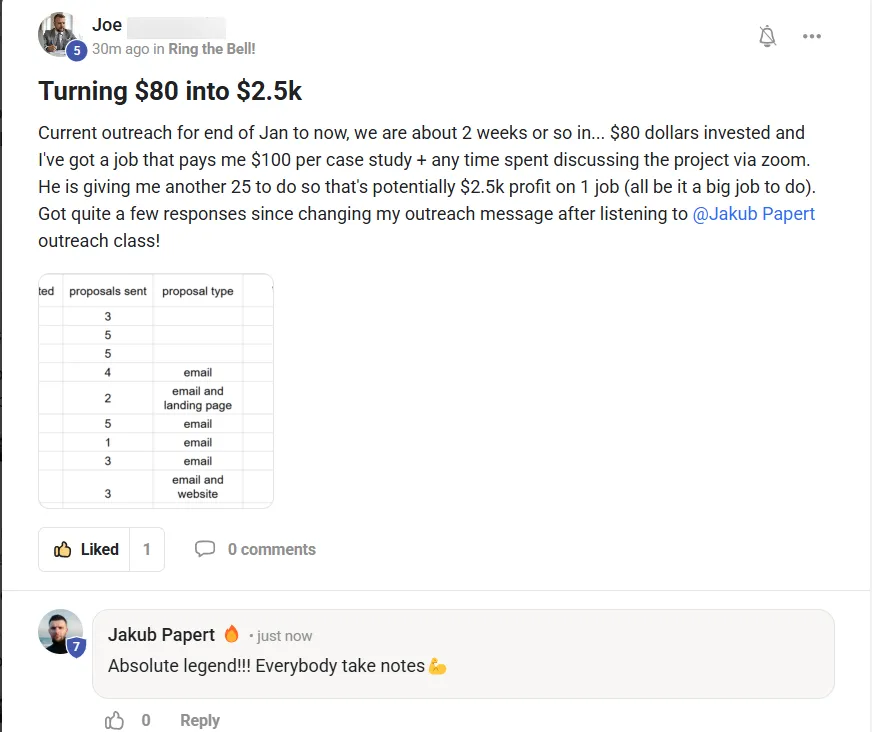872x732 pixels.
Task: Click the @Jakub Papert mention link
Action: [754, 214]
